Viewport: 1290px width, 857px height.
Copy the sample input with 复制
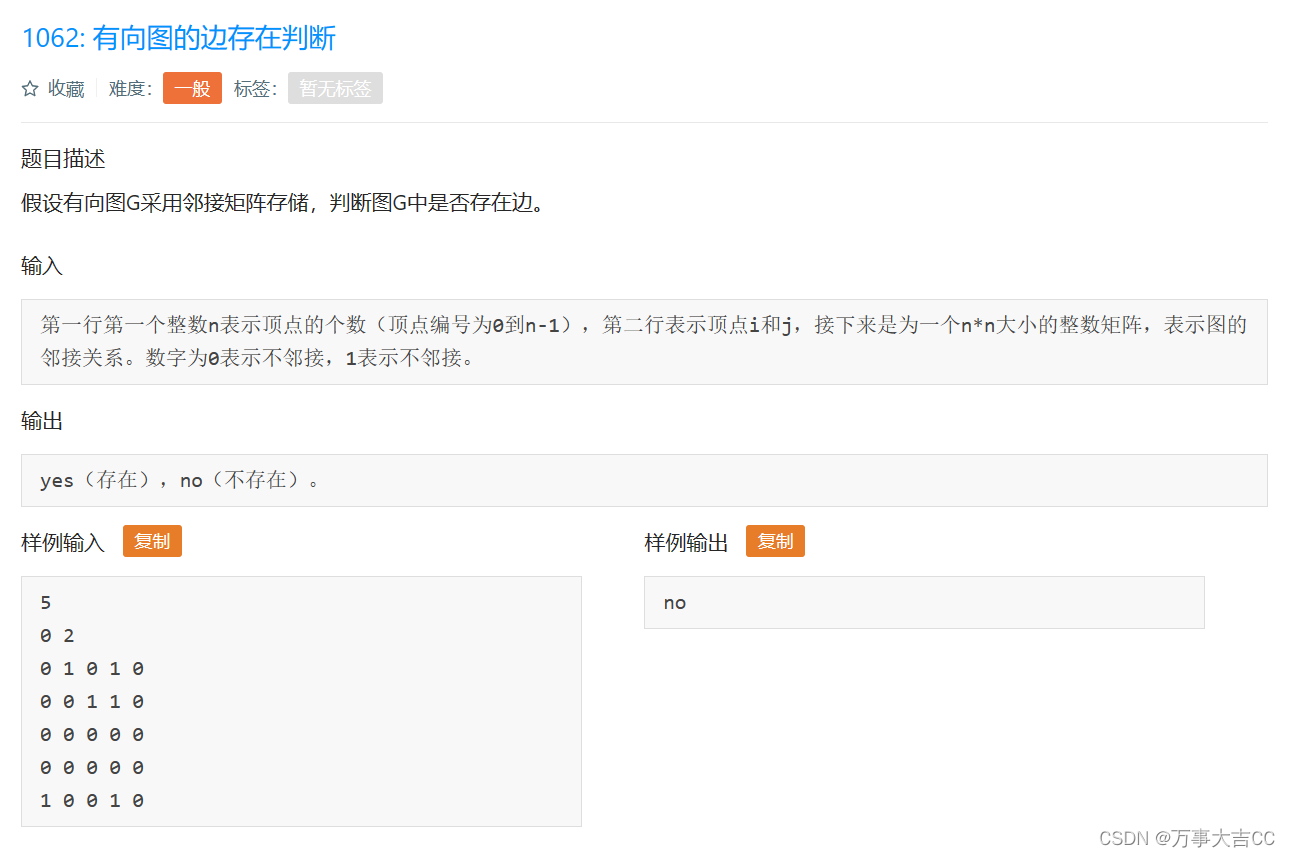pos(152,542)
